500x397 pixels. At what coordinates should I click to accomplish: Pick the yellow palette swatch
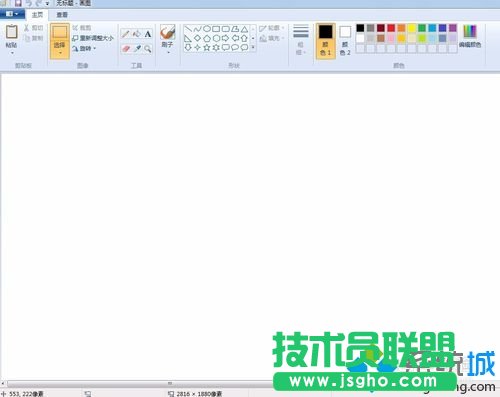click(412, 28)
